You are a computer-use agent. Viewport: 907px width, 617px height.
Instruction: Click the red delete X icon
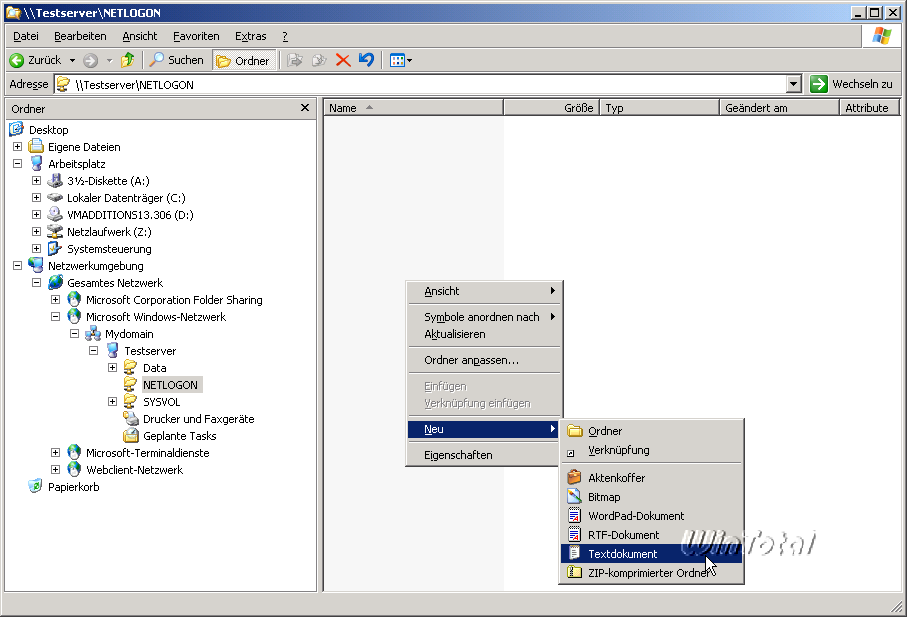pos(343,60)
